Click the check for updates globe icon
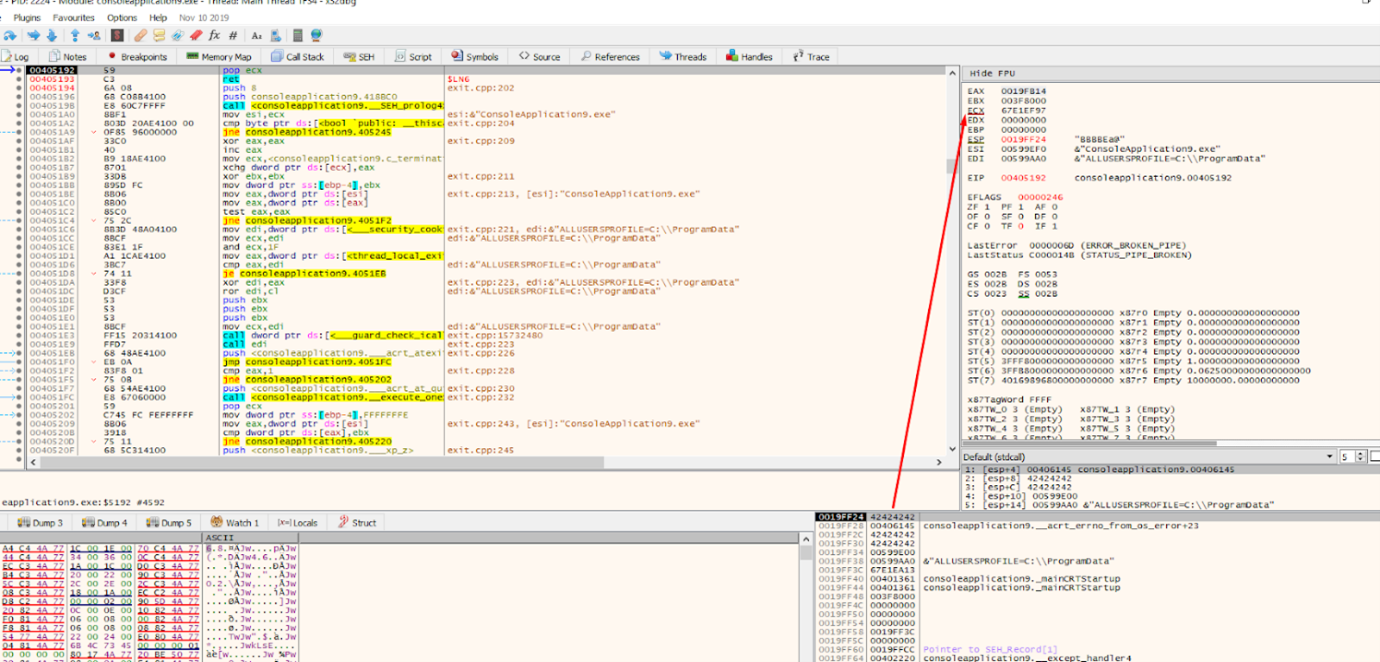 point(316,36)
